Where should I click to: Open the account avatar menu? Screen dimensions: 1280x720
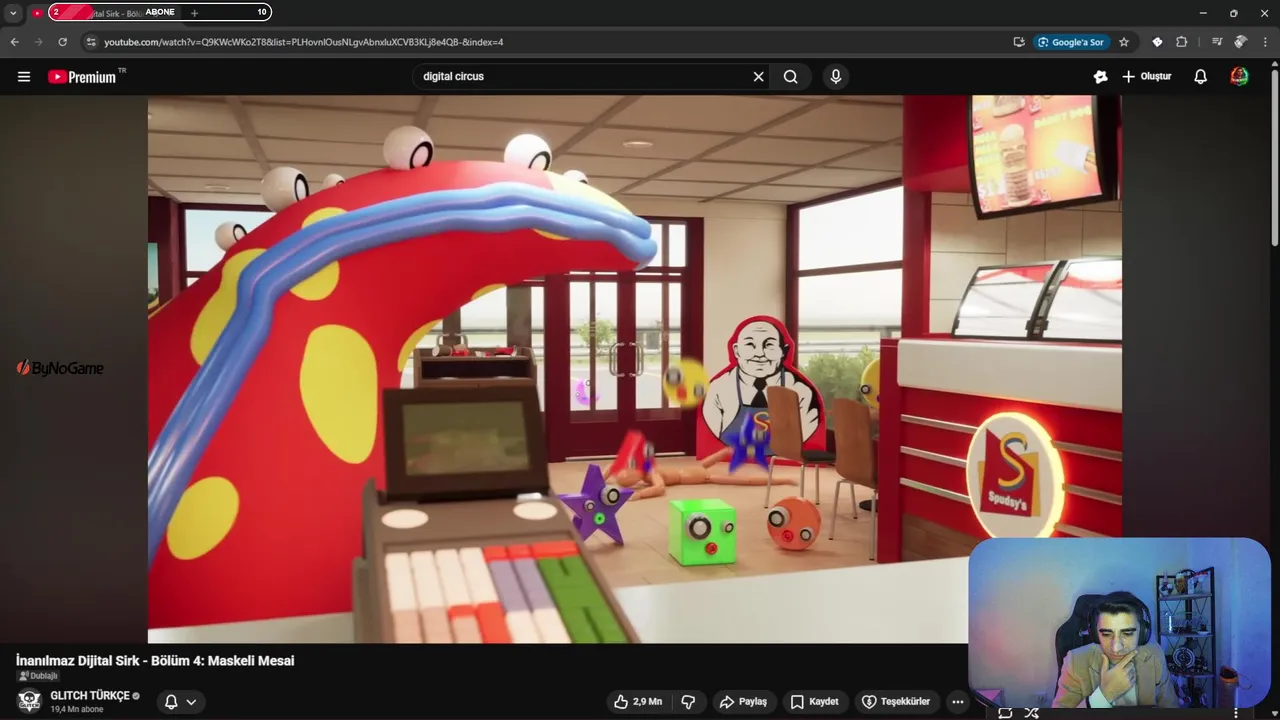[x=1239, y=76]
